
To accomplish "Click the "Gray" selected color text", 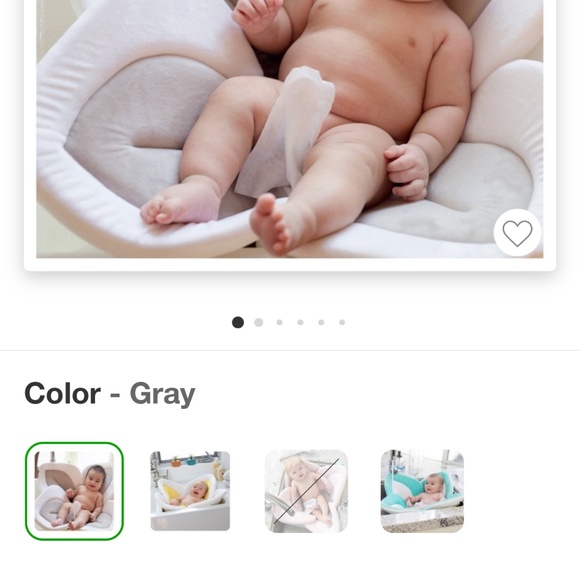I will click(x=162, y=395).
